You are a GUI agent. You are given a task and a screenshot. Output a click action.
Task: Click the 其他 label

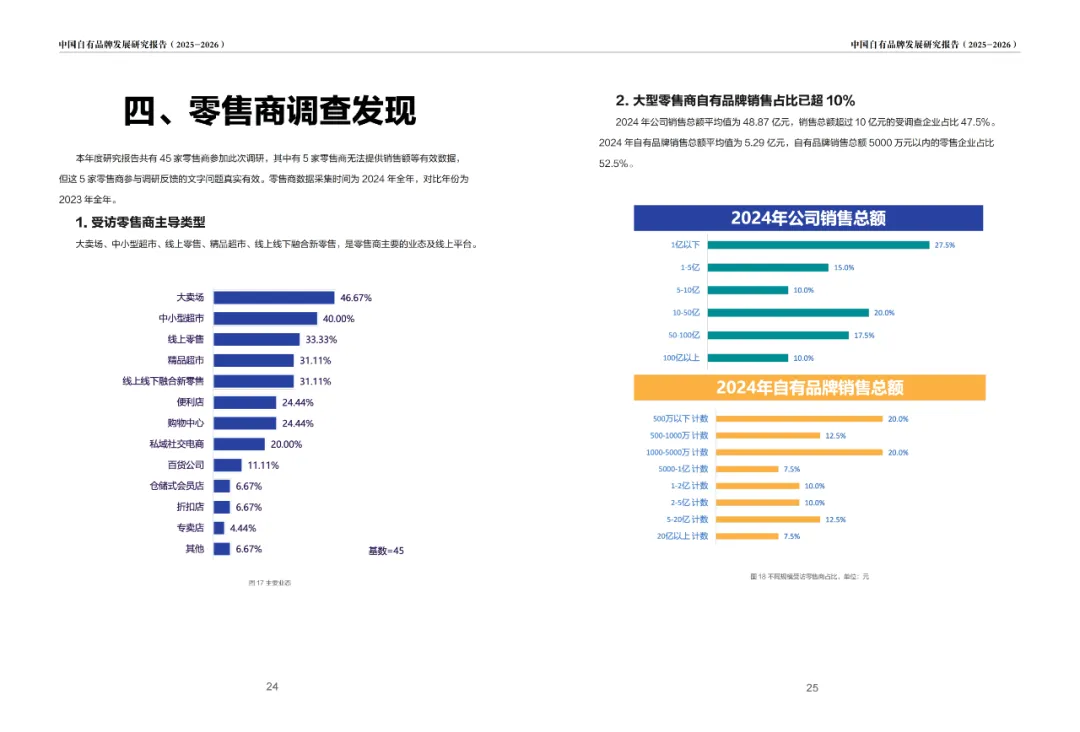click(195, 549)
